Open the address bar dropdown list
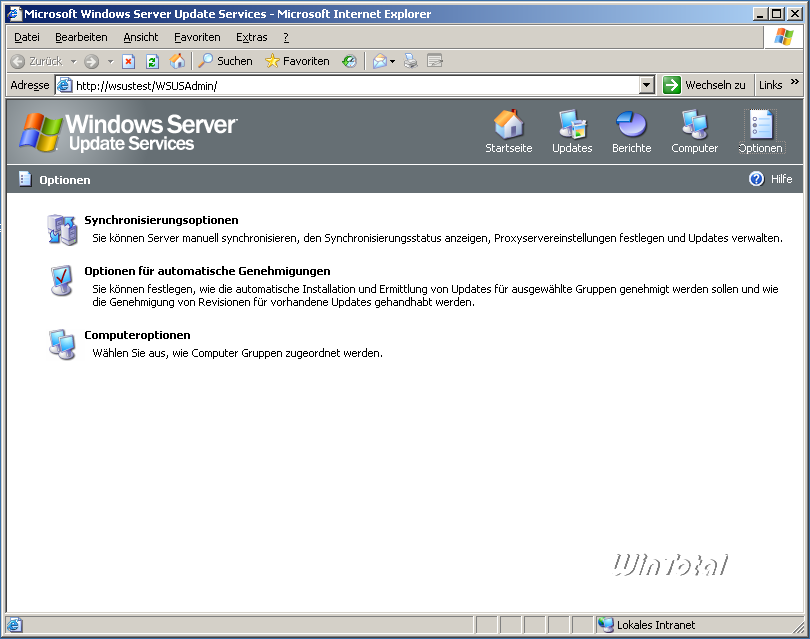The image size is (810, 639). 647,85
